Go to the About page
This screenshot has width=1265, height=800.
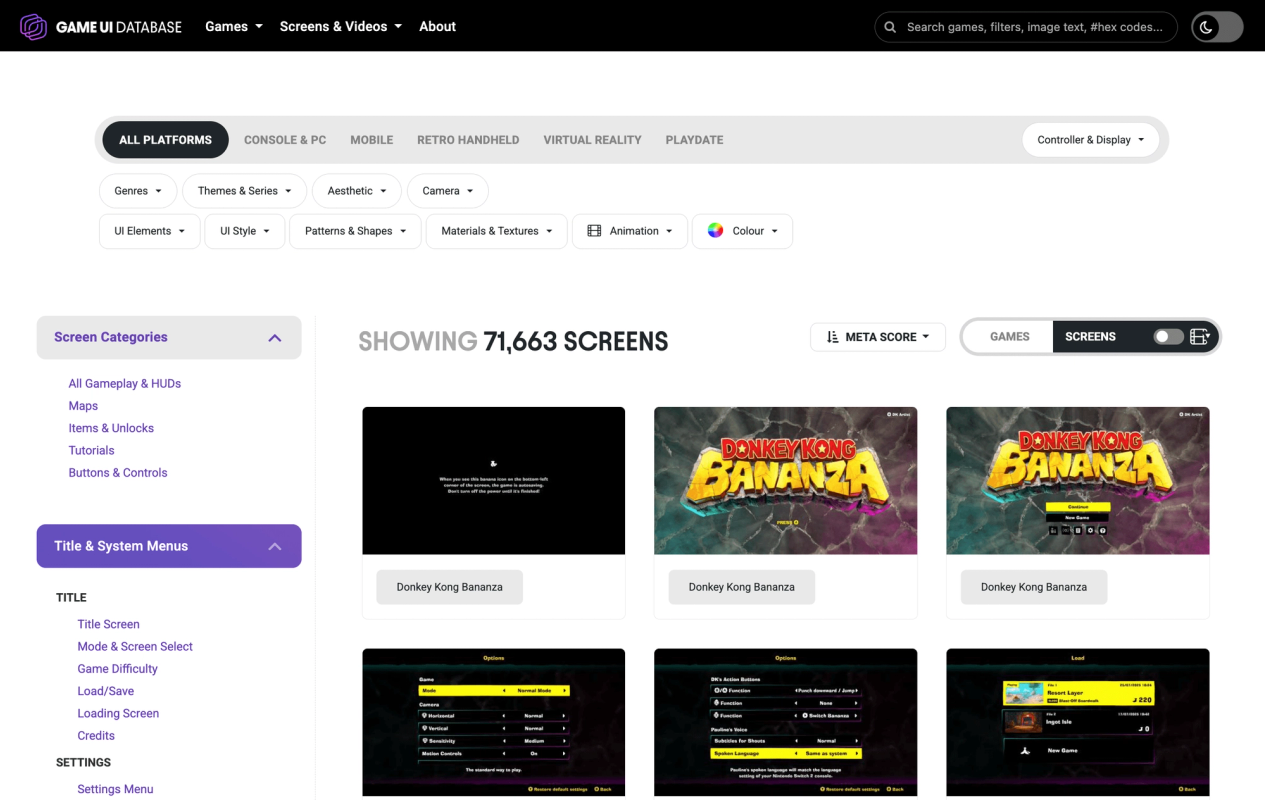coord(437,27)
